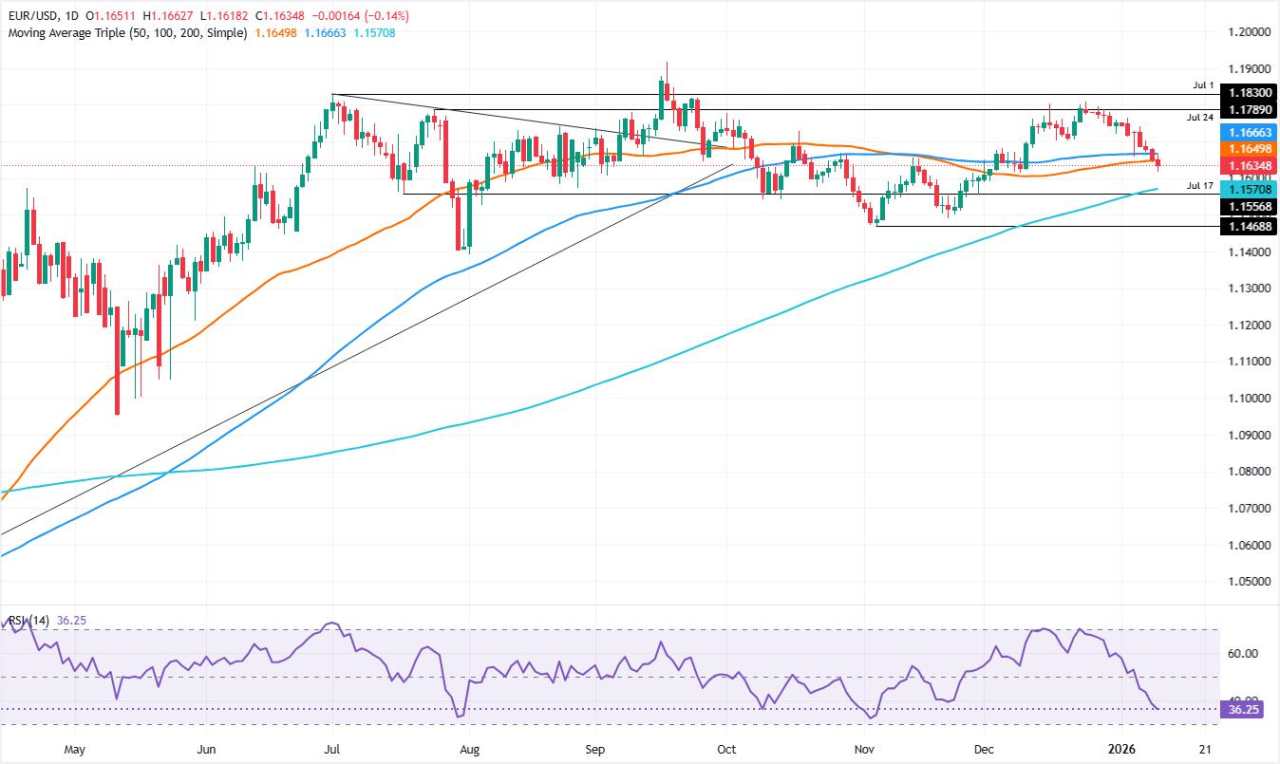Click the EUR/USD symbol label
Screen dimensions: 1280x764
tap(28, 16)
